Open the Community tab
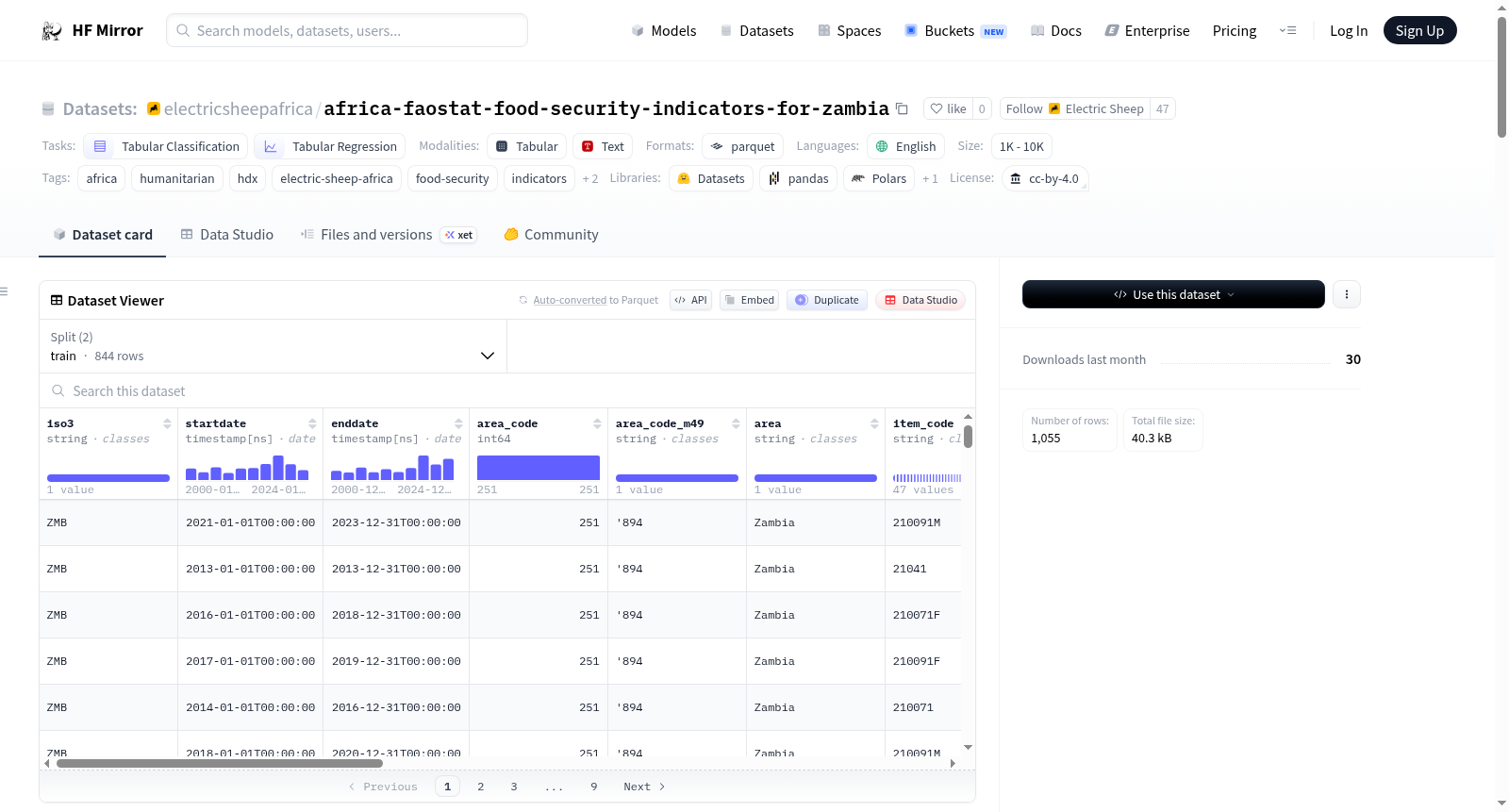The image size is (1509, 812). coord(552,235)
